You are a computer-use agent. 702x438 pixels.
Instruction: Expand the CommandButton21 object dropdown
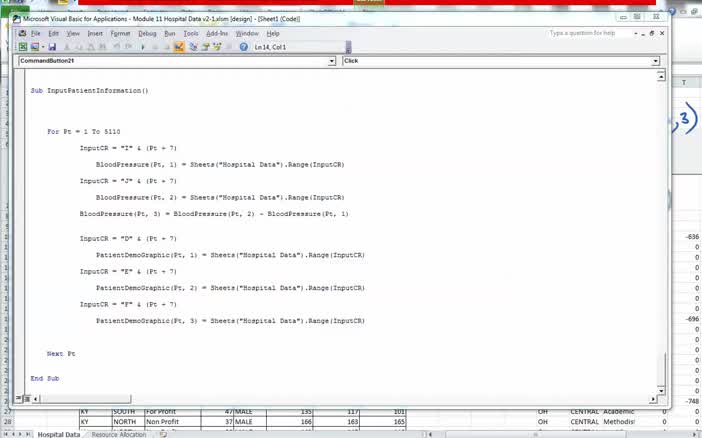(x=332, y=61)
